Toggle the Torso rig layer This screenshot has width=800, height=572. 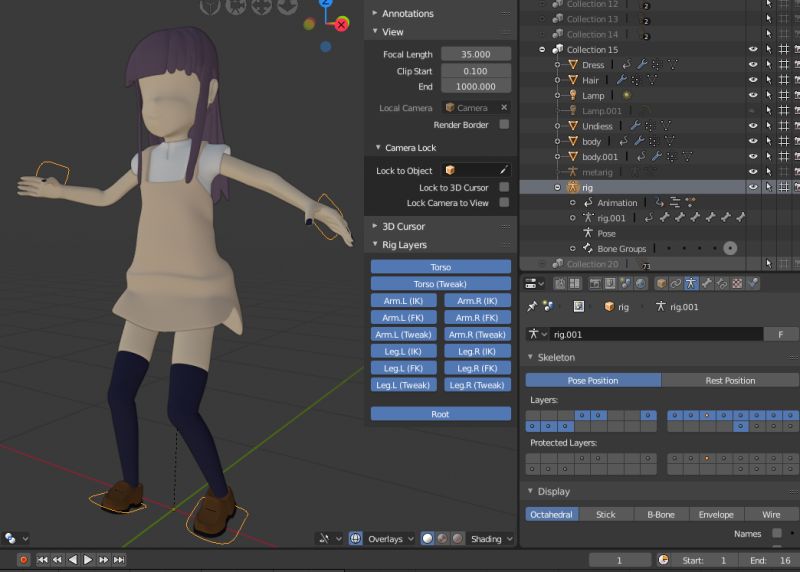[441, 267]
